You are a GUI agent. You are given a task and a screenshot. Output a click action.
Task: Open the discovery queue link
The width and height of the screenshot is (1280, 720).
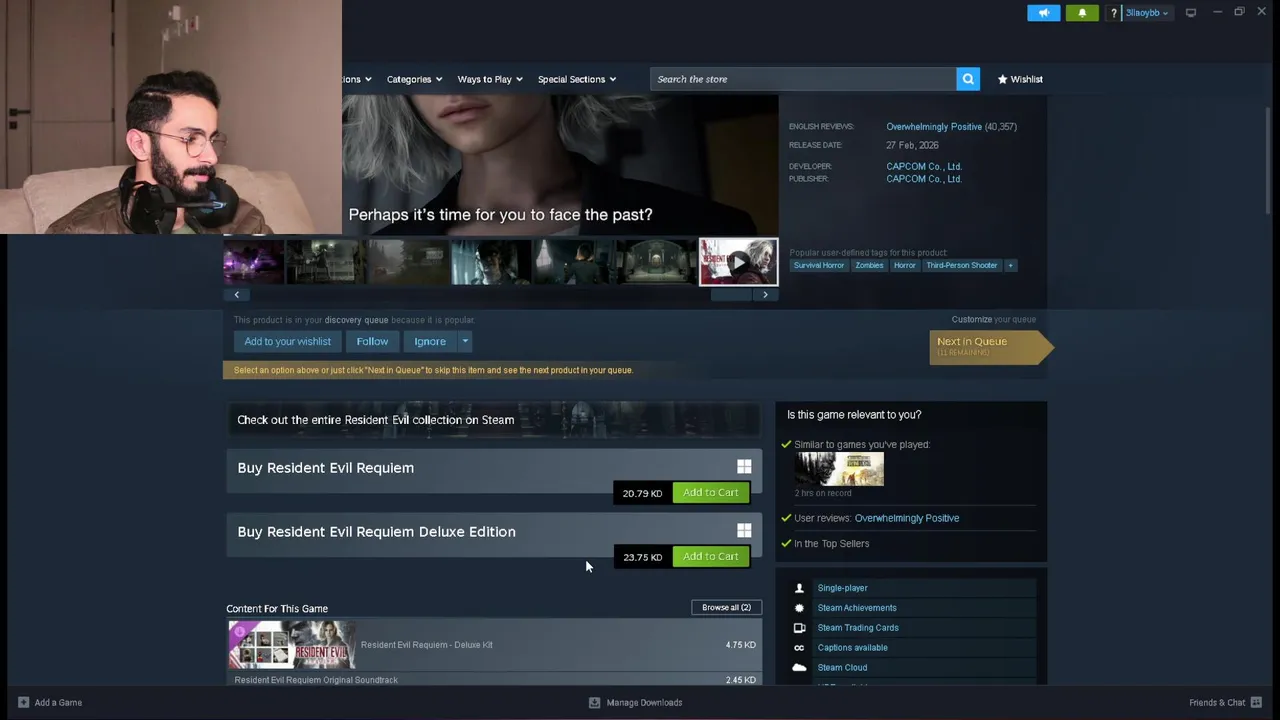(356, 320)
